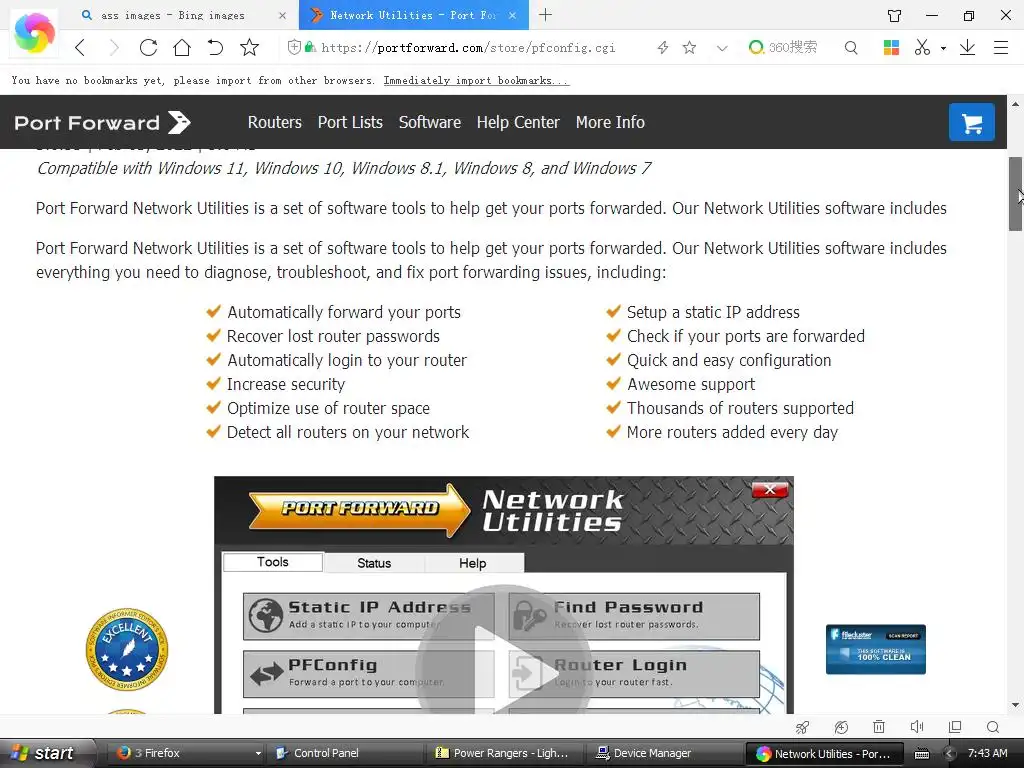The width and height of the screenshot is (1024, 768).
Task: Click the lightning speed mode icon
Action: tap(663, 48)
